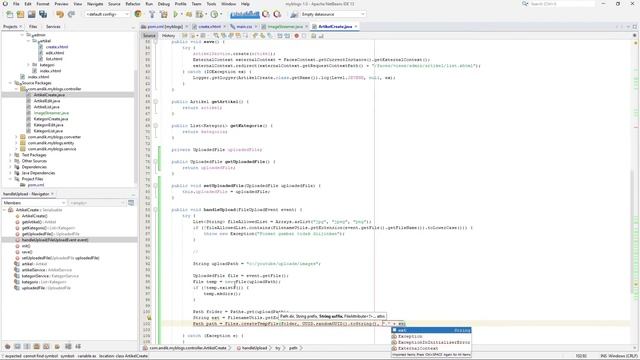The width and height of the screenshot is (640, 360).
Task: Click the Build Project hammer icon
Action: coord(152,14)
